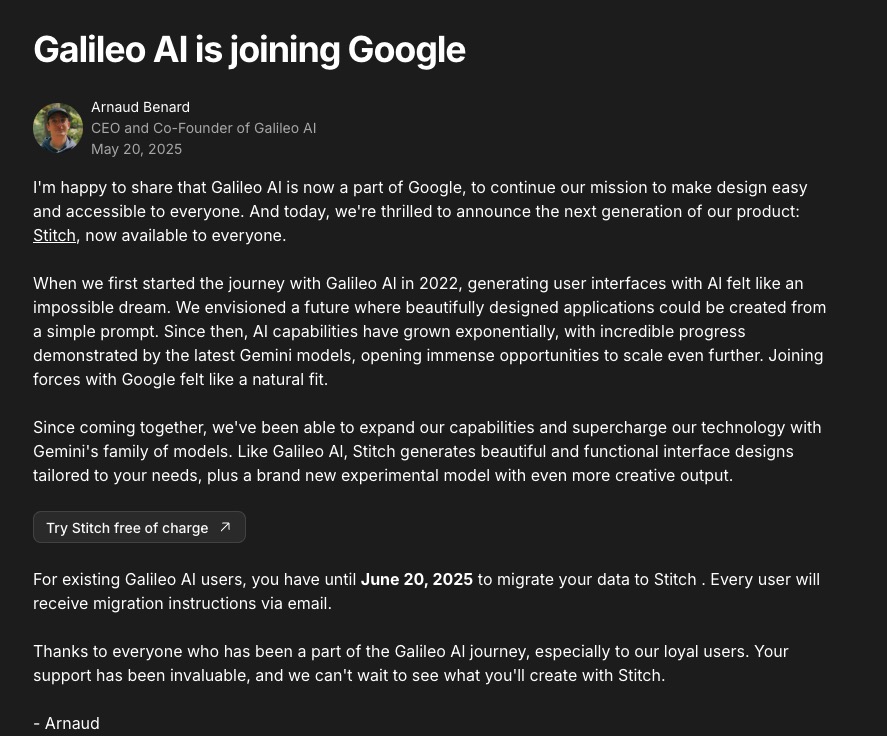Click Galileo AI in the main headline
Image resolution: width=887 pixels, height=736 pixels.
111,50
